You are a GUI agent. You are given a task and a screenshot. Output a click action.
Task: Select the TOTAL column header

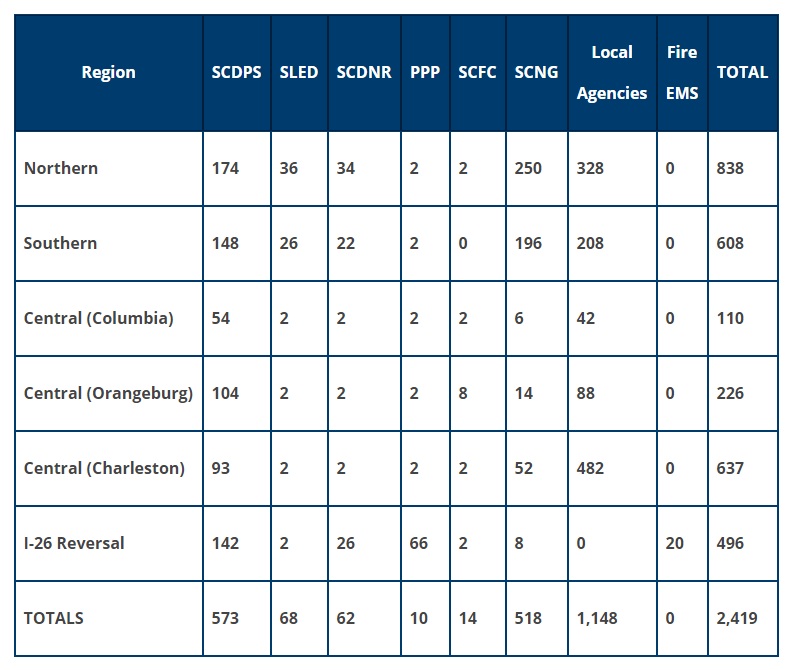pyautogui.click(x=742, y=72)
